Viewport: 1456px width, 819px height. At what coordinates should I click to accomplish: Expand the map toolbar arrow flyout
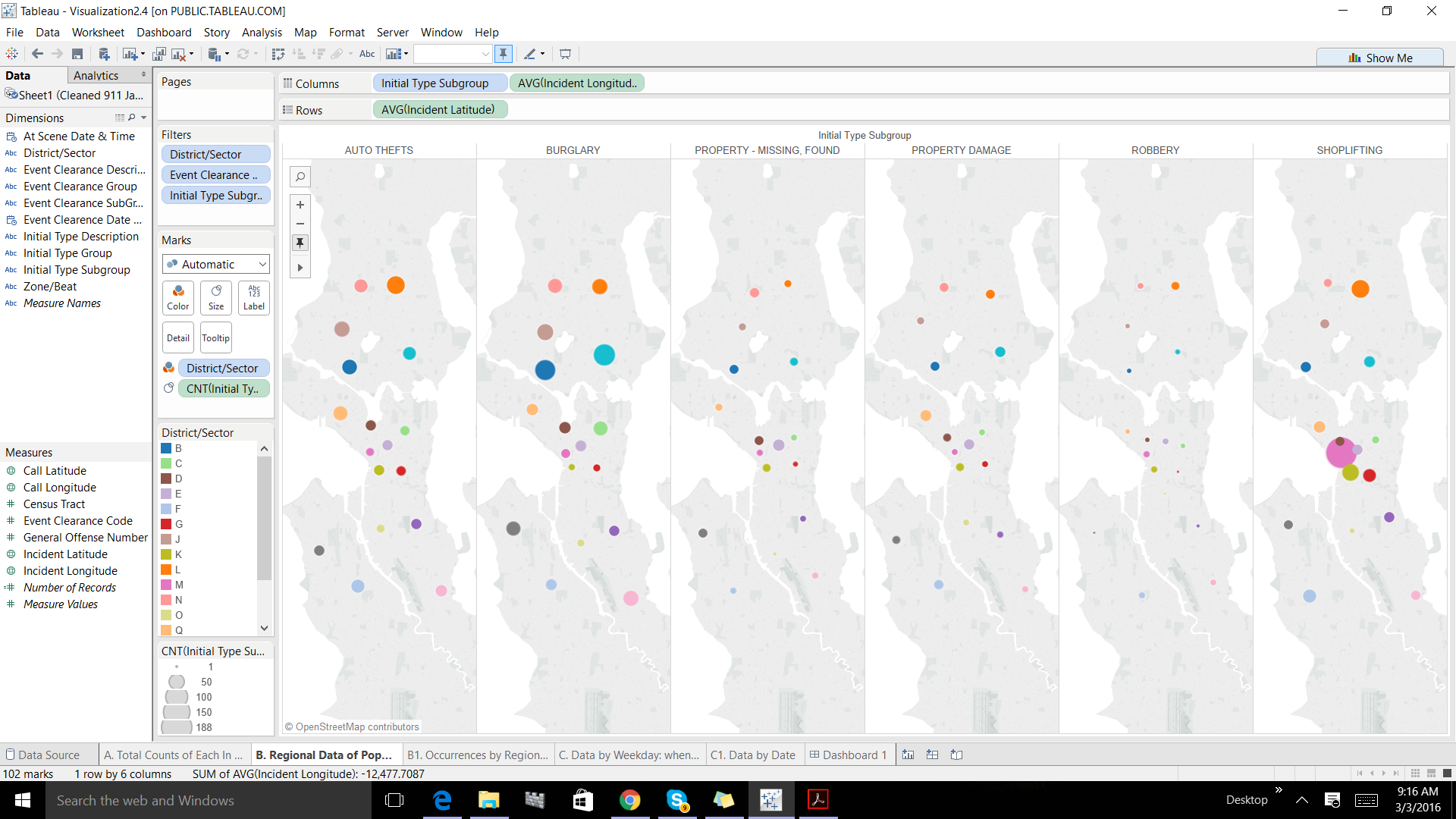[x=300, y=268]
